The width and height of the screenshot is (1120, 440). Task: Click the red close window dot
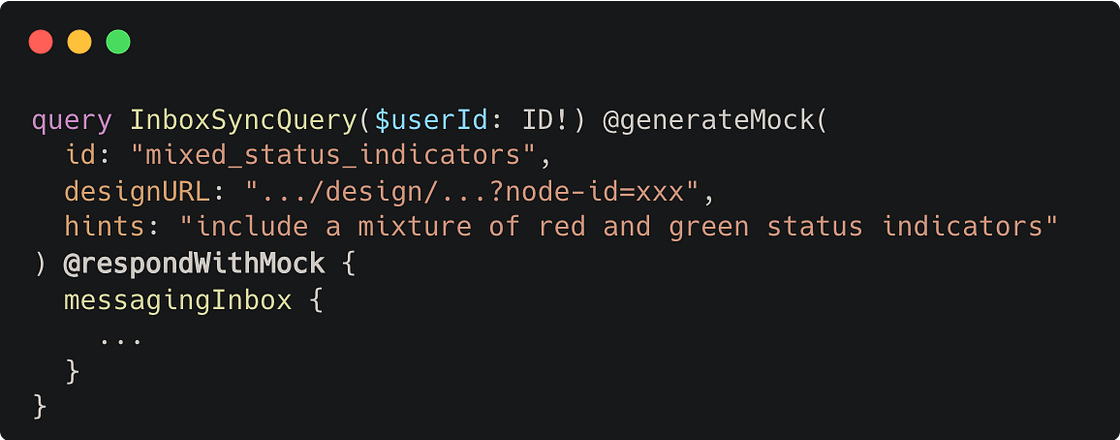coord(41,42)
